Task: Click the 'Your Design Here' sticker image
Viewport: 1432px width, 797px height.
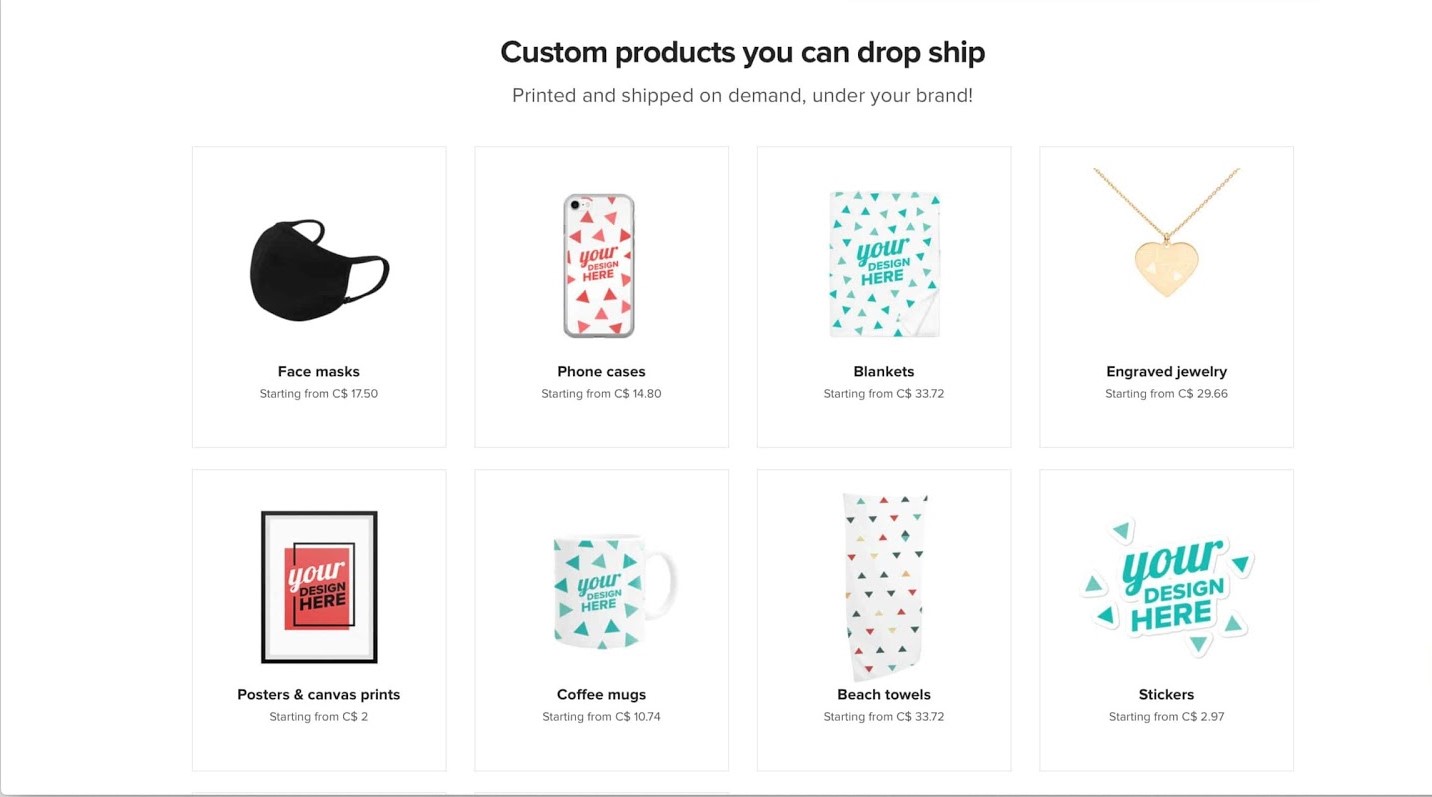Action: point(1166,586)
